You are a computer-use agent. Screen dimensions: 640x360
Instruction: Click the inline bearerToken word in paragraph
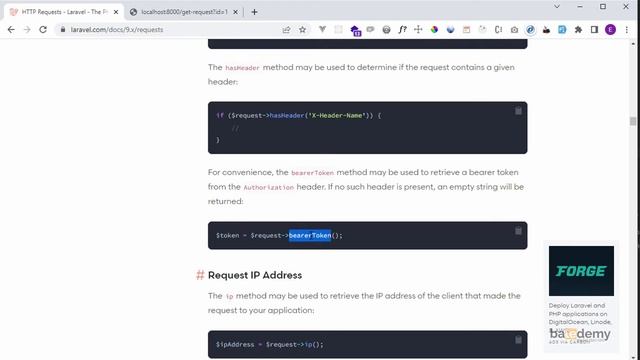click(313, 173)
